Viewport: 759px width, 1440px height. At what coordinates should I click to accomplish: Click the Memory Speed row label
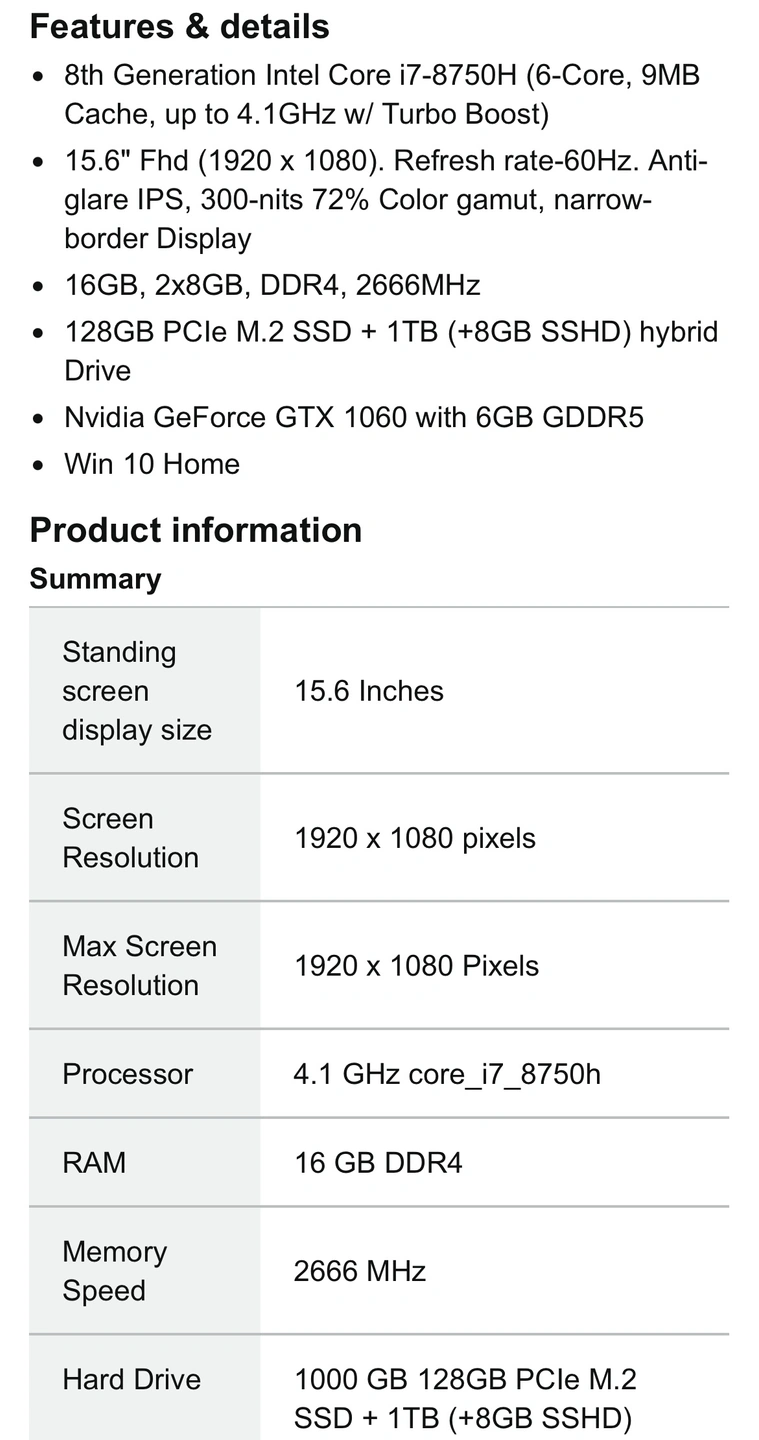coord(115,1271)
